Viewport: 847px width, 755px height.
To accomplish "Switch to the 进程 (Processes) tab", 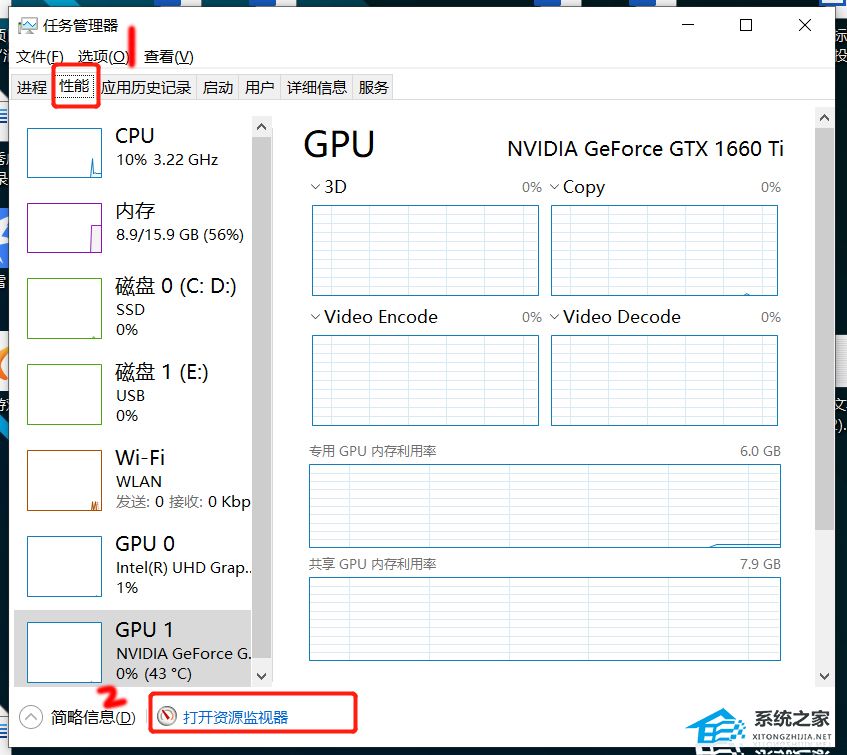I will coord(31,87).
